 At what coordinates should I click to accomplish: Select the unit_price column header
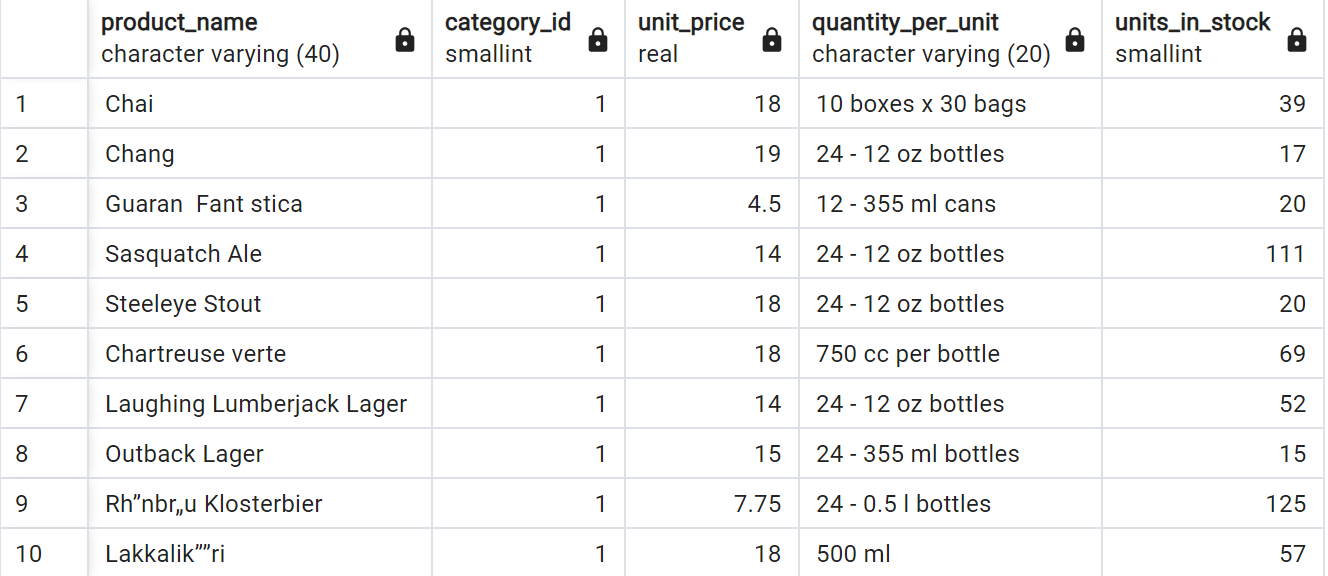pos(712,39)
